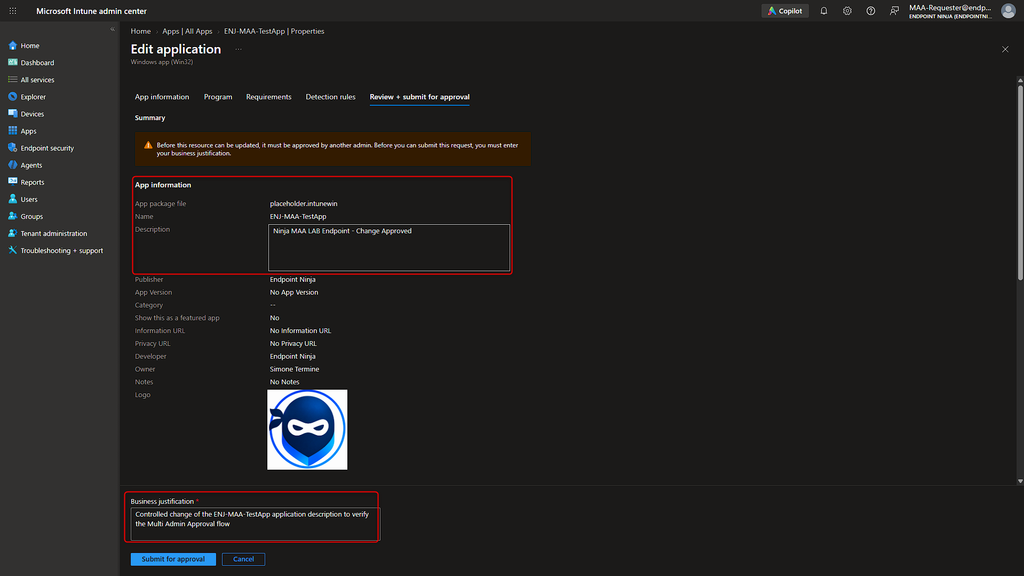This screenshot has height=576, width=1024.
Task: Click Troubleshooting + support wrench icon
Action: click(x=12, y=250)
